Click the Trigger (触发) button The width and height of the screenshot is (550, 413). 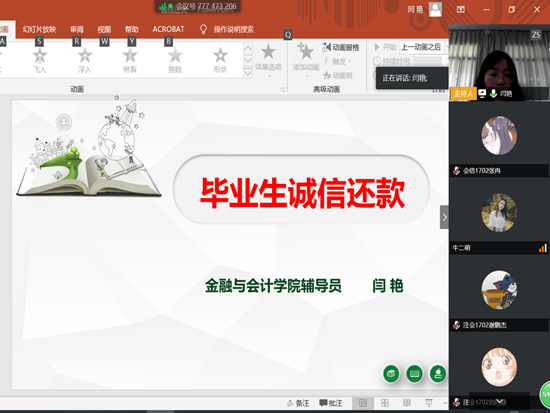pyautogui.click(x=337, y=62)
